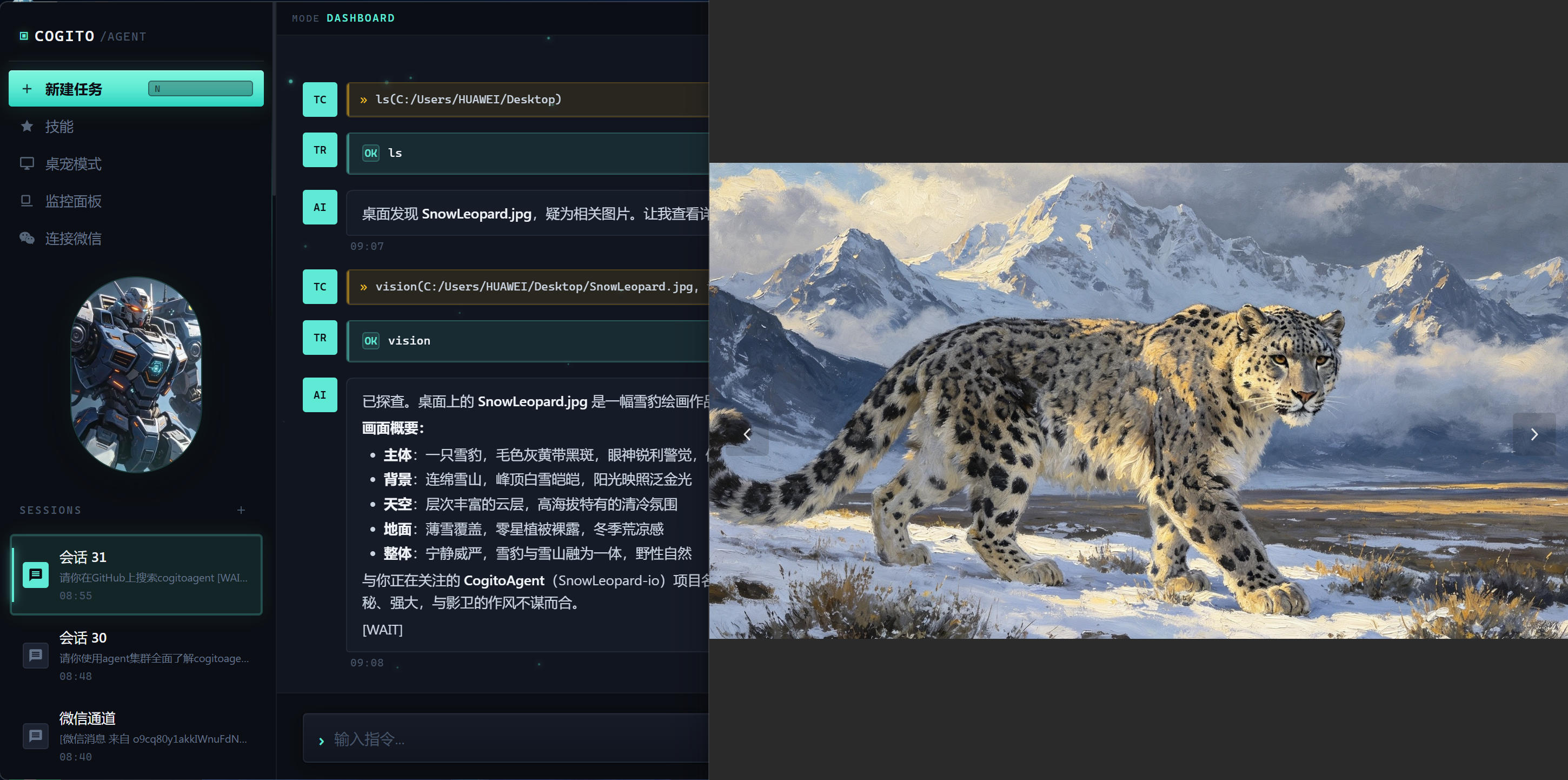1568x780 pixels.
Task: Click the chat icon of 会话 30
Action: [35, 655]
